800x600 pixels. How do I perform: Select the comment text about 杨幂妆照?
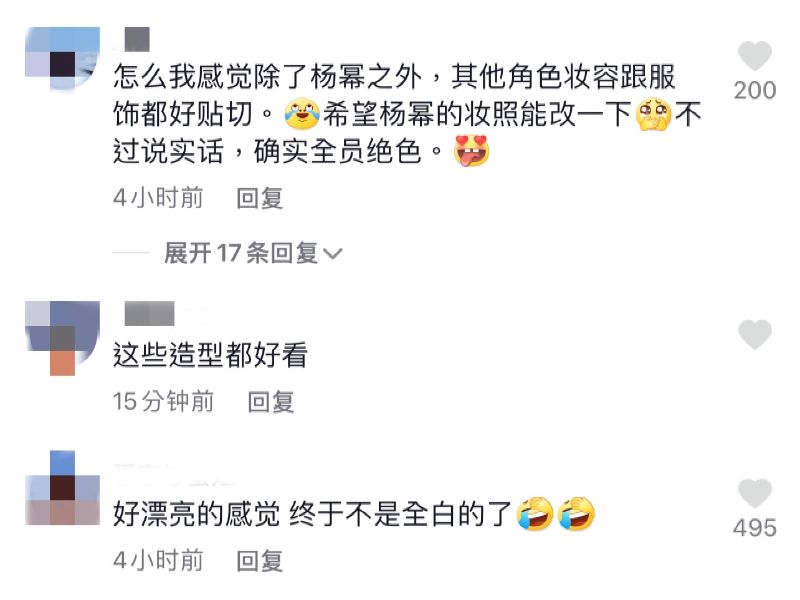(x=407, y=114)
